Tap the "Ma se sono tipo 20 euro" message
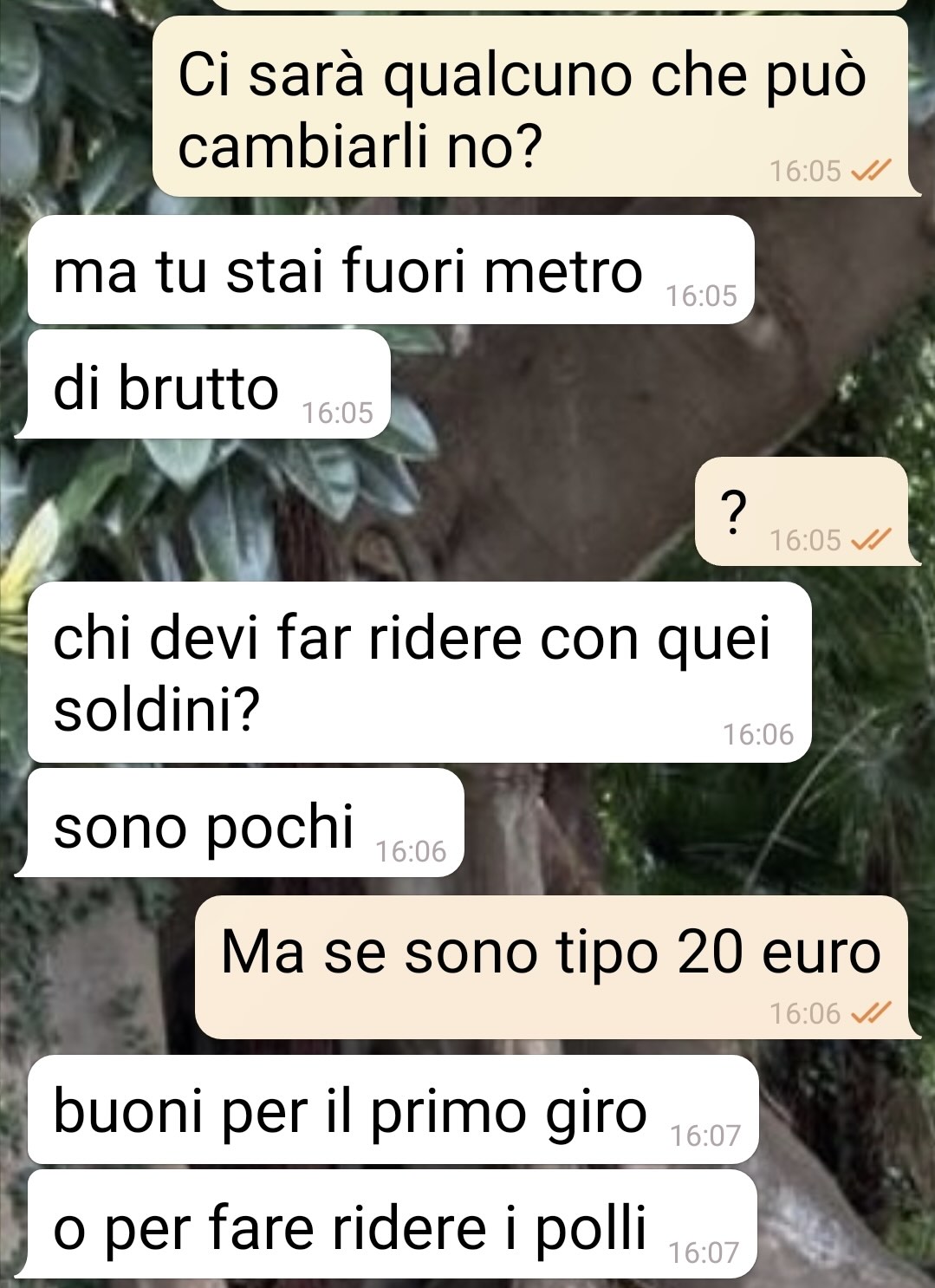This screenshot has height=1288, width=935. (551, 966)
